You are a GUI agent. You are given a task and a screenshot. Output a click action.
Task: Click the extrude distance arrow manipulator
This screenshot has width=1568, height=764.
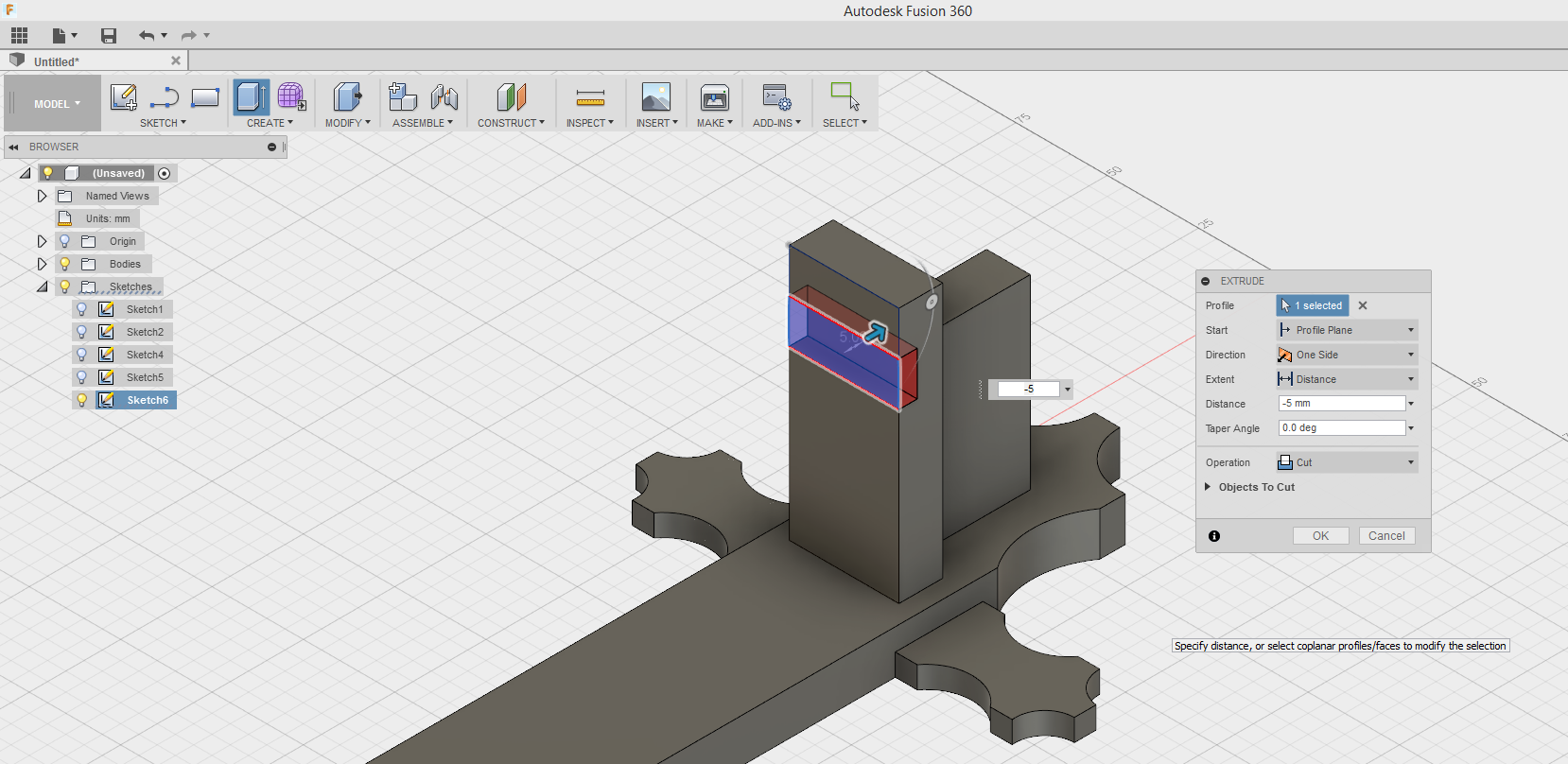point(876,332)
